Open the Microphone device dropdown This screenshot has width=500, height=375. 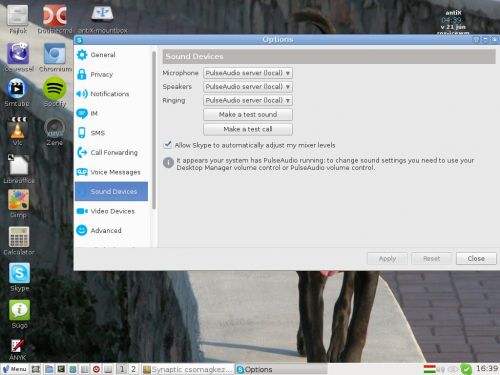248,73
